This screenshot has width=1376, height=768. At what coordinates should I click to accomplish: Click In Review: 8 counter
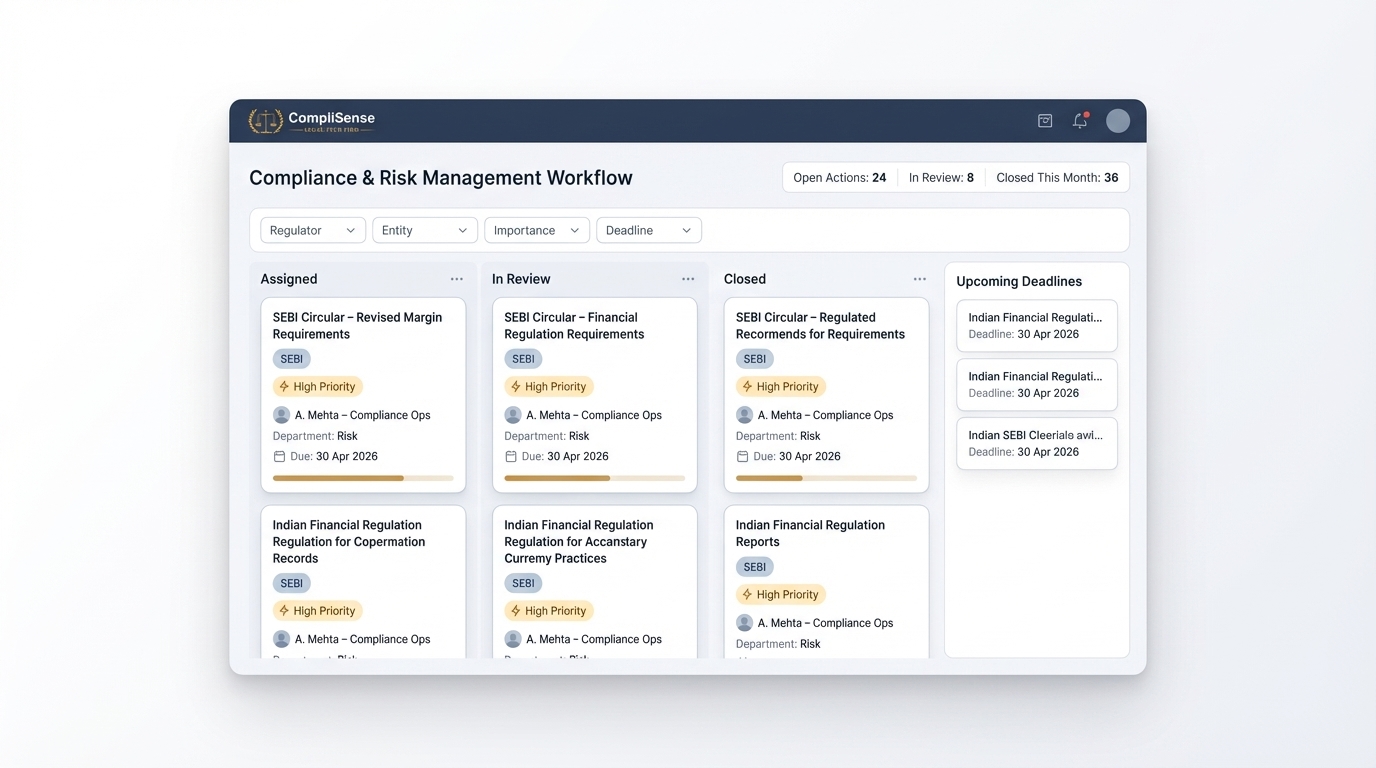pyautogui.click(x=941, y=177)
